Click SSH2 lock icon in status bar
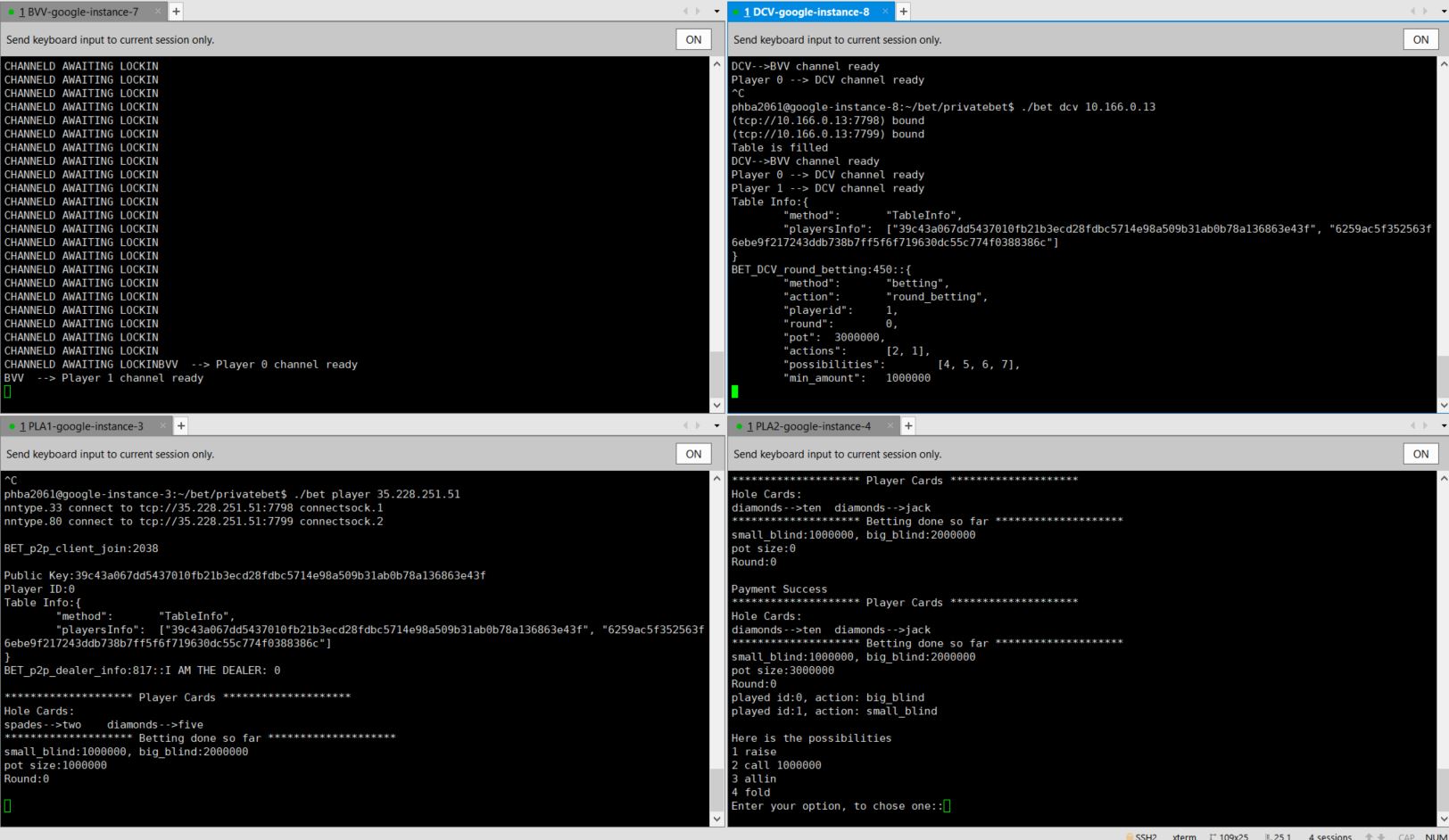This screenshot has height=840, width=1449. click(x=1130, y=836)
